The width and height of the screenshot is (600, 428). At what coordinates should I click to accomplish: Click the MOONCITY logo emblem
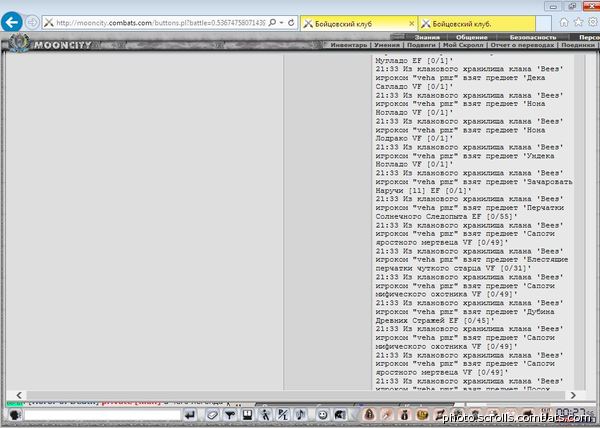(x=19, y=42)
